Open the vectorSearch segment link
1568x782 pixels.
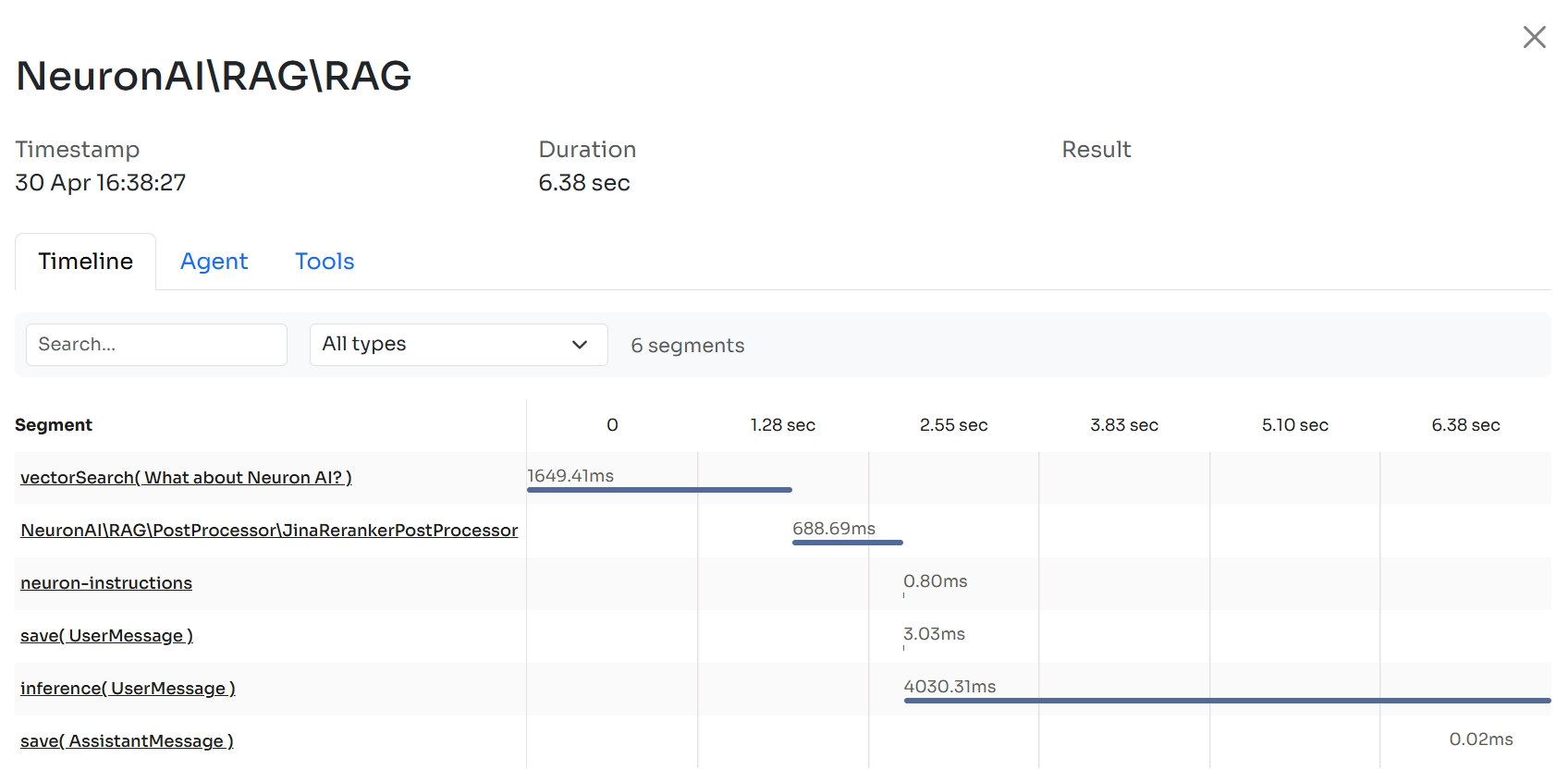[x=186, y=478]
